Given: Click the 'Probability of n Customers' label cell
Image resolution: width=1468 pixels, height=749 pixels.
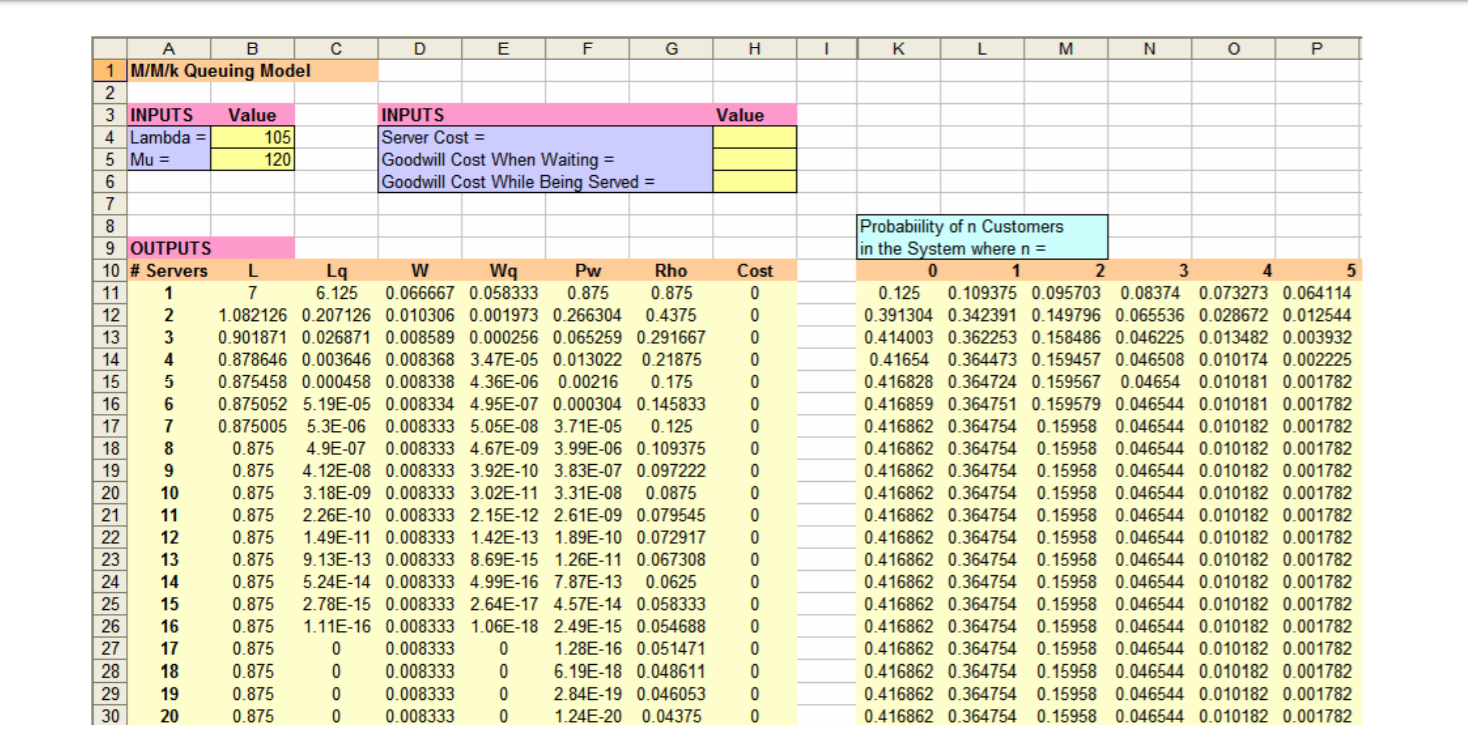Looking at the screenshot, I should [982, 226].
